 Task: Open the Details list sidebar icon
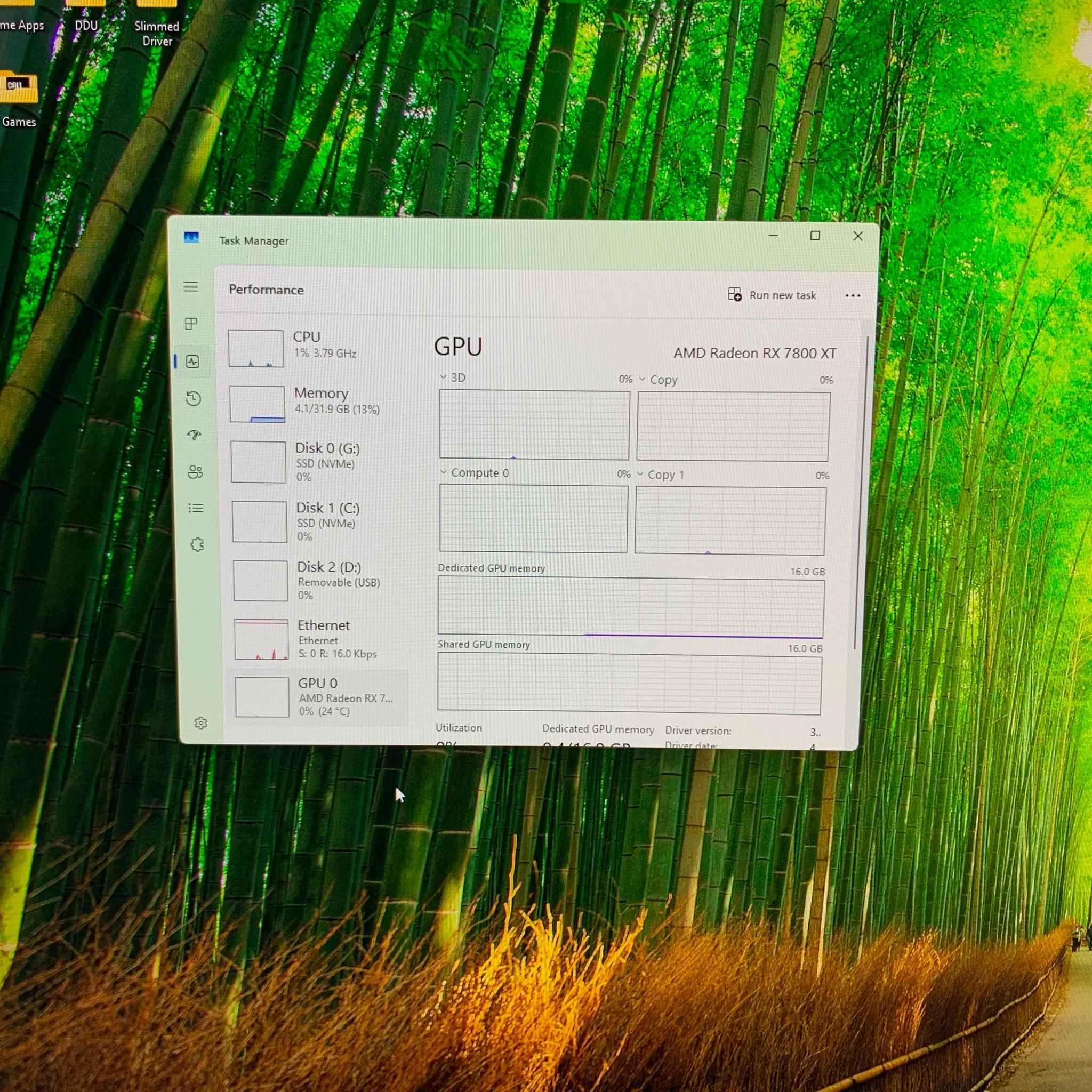tap(196, 508)
